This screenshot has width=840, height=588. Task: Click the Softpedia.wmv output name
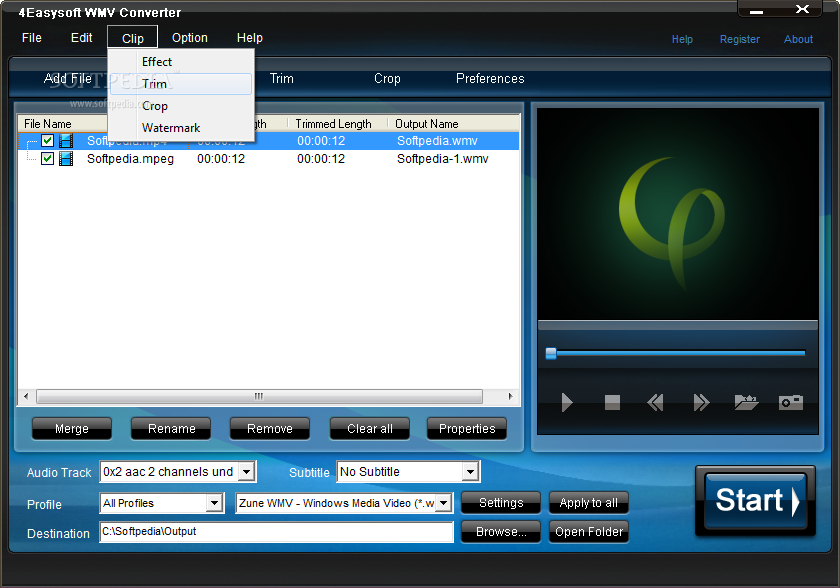pyautogui.click(x=437, y=141)
